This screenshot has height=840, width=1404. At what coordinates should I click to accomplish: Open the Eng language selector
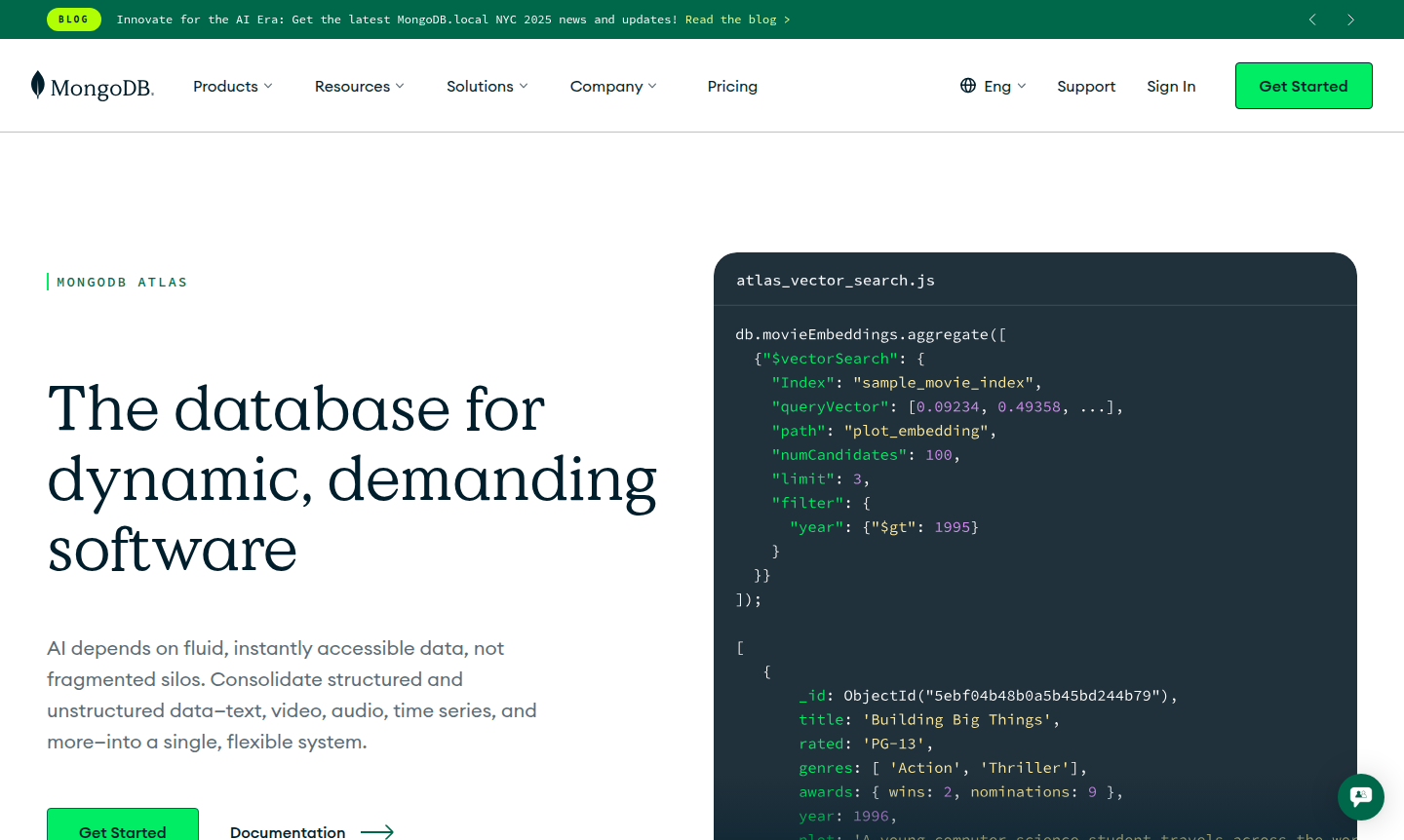[996, 86]
